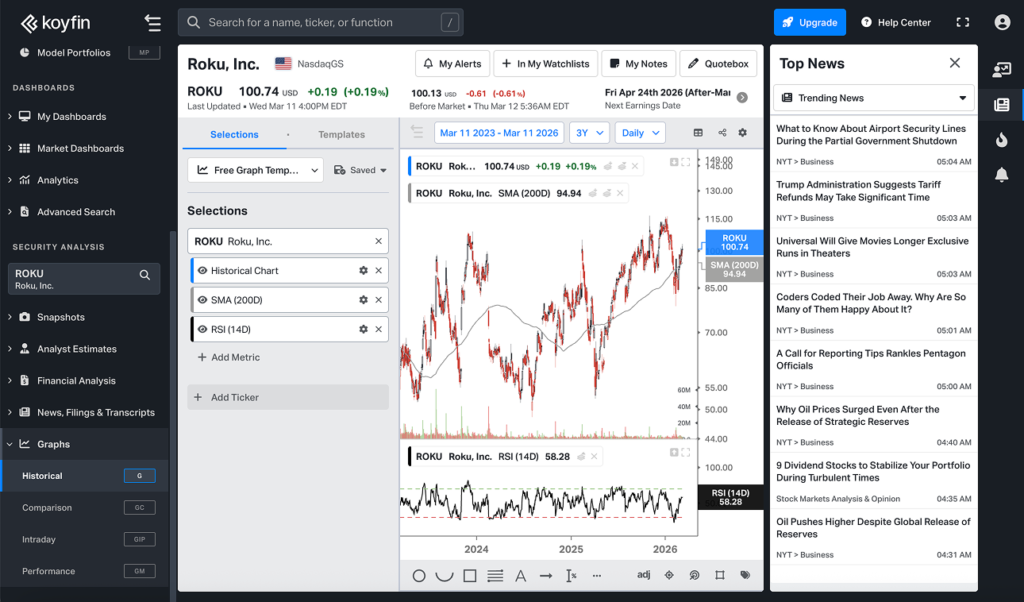
Task: Switch to the Templates tab
Action: click(x=341, y=135)
